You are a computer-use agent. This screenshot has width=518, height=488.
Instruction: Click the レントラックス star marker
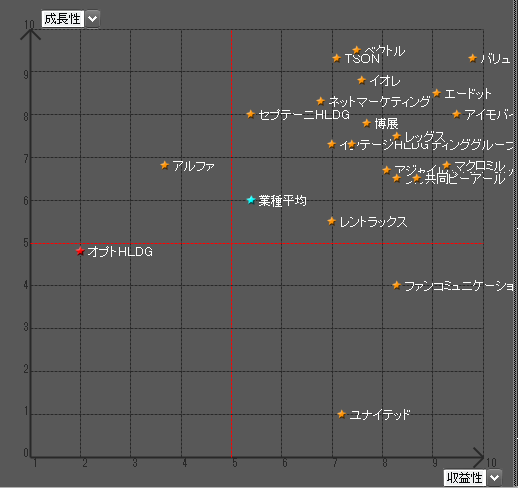point(331,221)
